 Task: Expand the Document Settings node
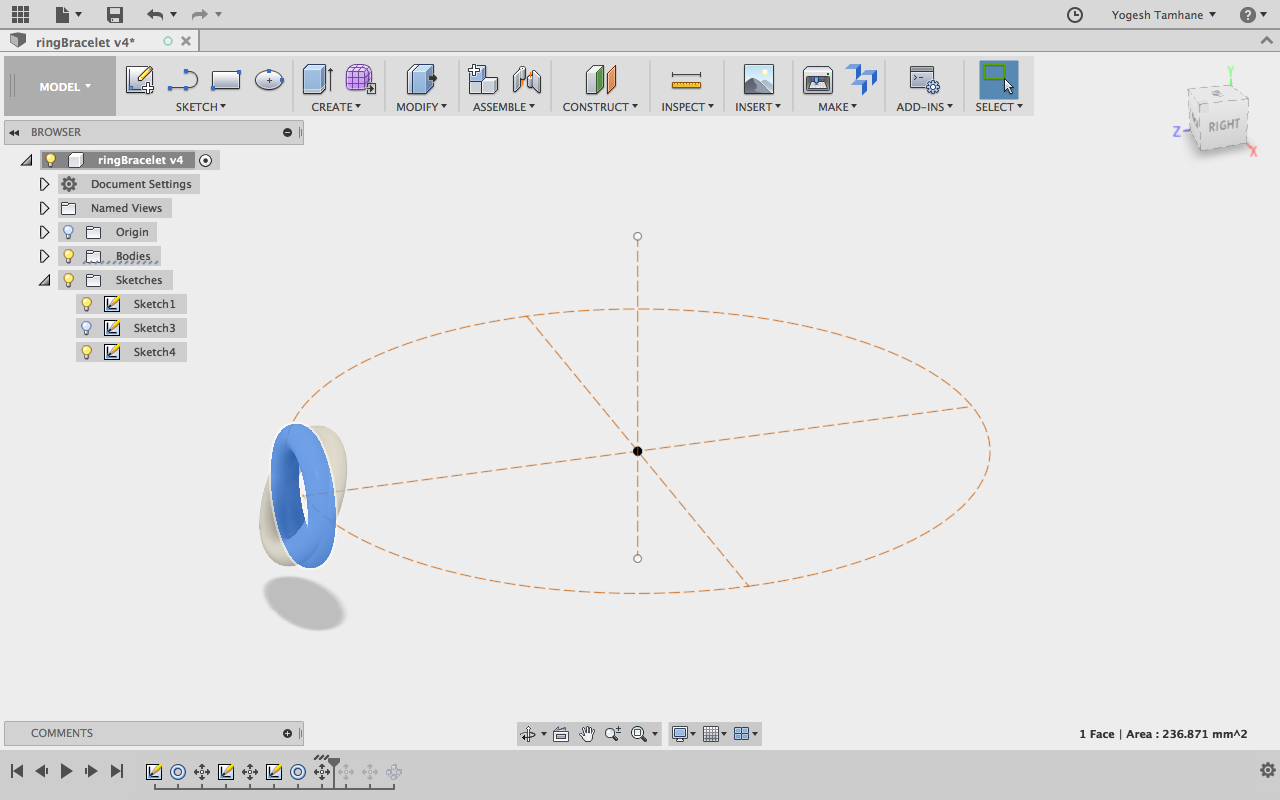click(x=44, y=184)
